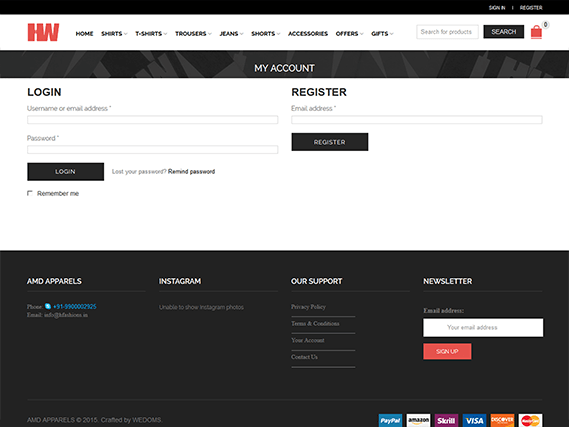The width and height of the screenshot is (570, 427).
Task: Expand the Trousers menu dropdown
Action: click(x=193, y=34)
